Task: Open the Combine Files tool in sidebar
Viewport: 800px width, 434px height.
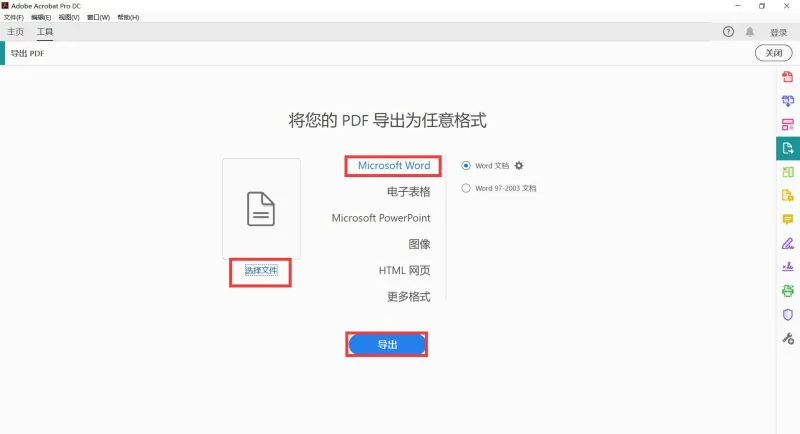Action: [x=787, y=100]
